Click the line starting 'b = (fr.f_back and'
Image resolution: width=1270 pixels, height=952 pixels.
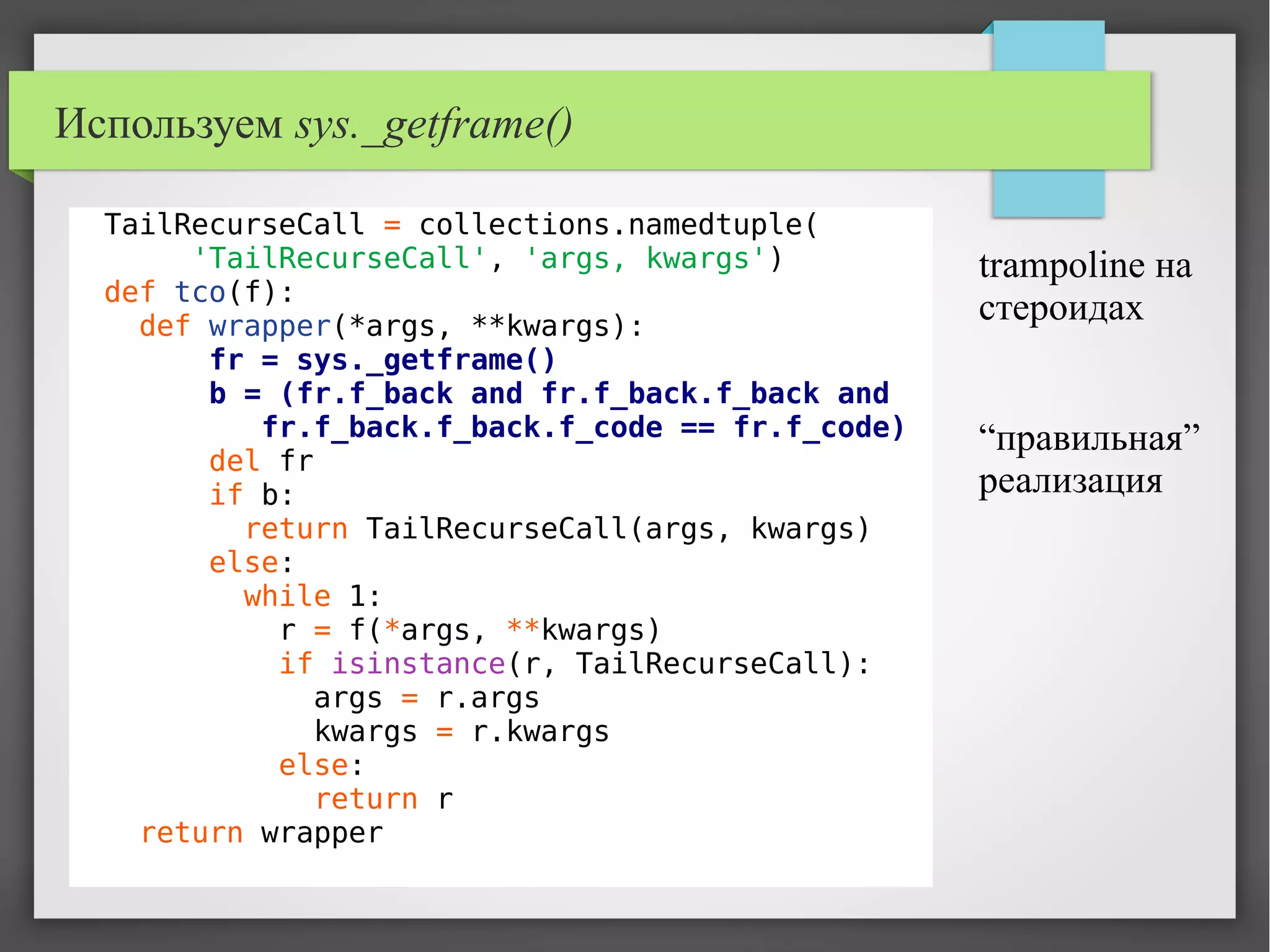549,394
